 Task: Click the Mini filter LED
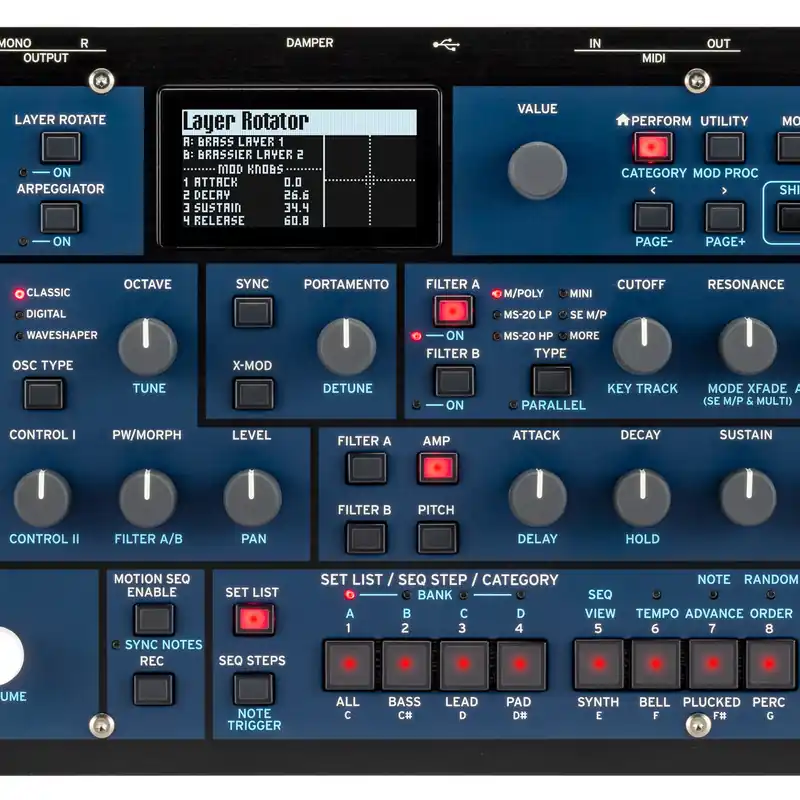coord(563,293)
